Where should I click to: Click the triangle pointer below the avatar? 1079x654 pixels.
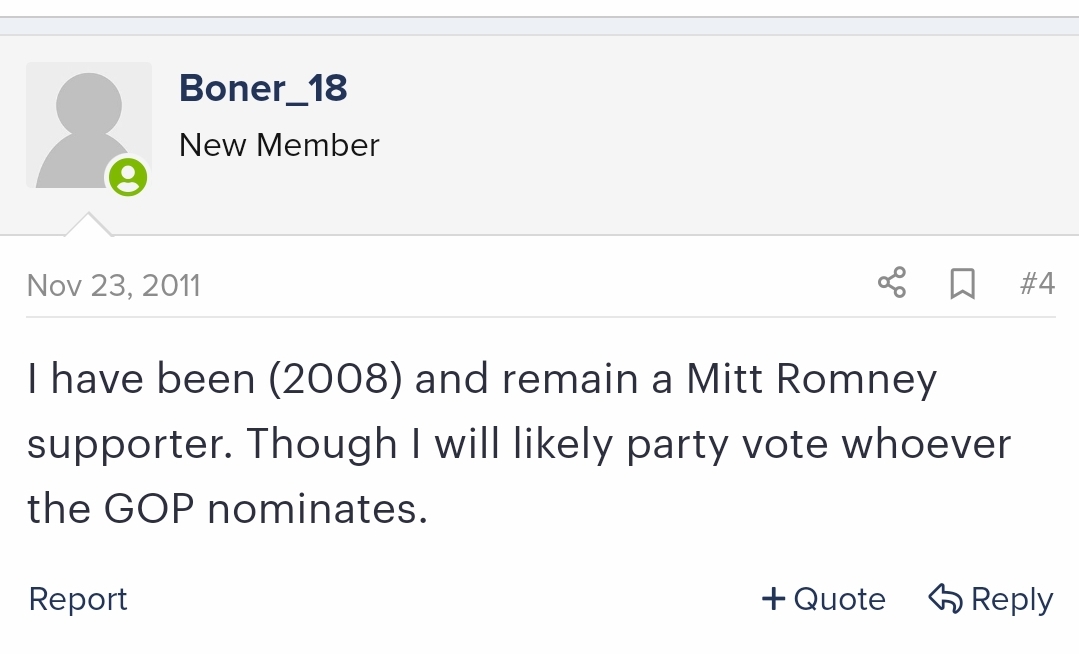88,225
